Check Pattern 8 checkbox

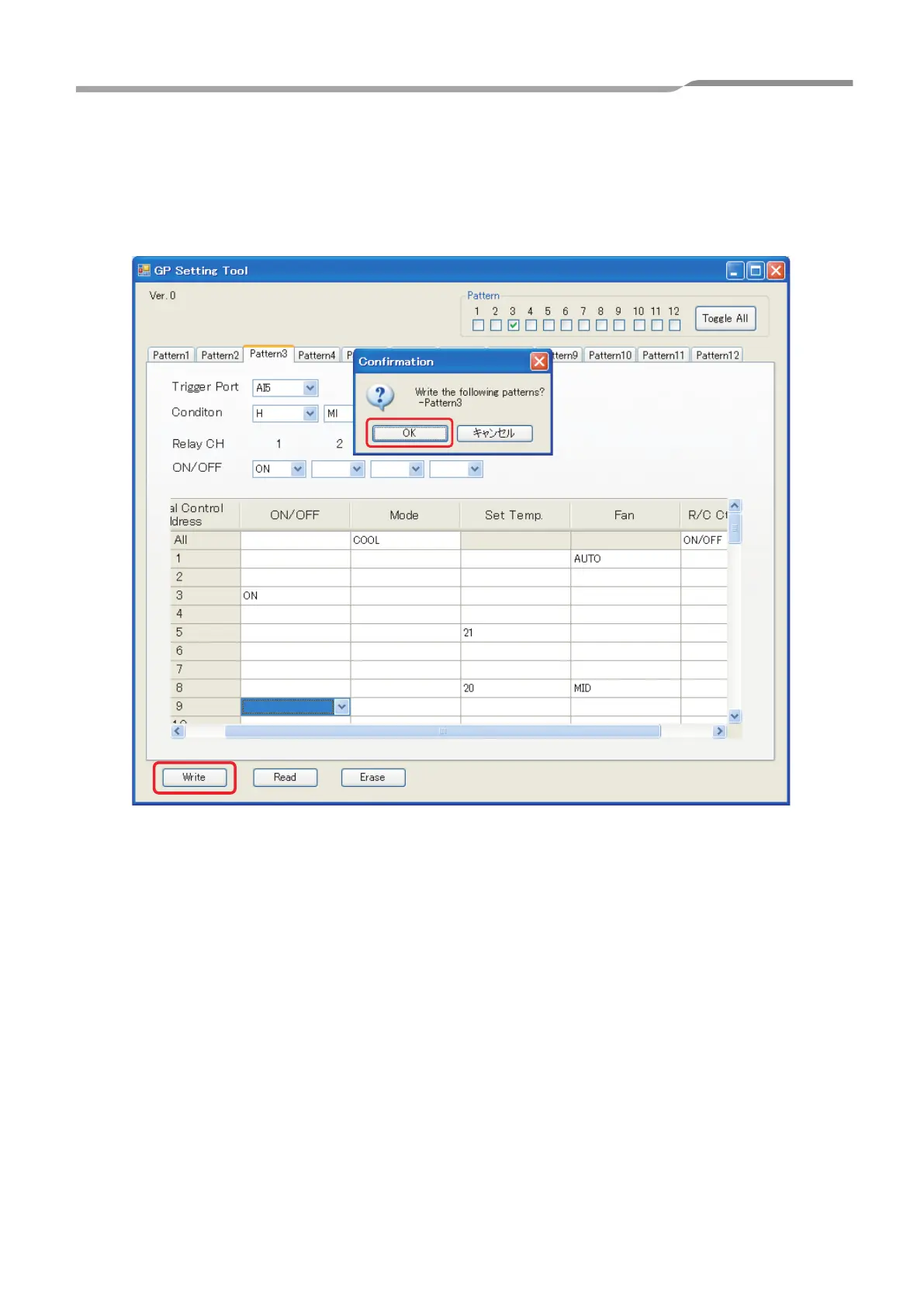[601, 325]
